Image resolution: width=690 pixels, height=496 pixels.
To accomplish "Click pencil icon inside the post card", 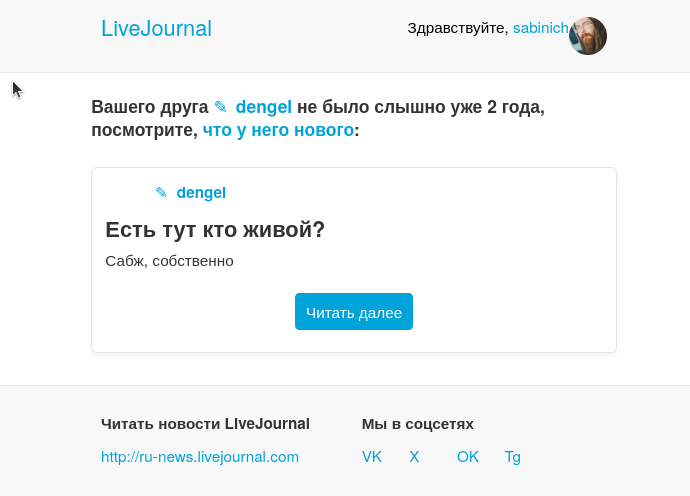I will (161, 192).
